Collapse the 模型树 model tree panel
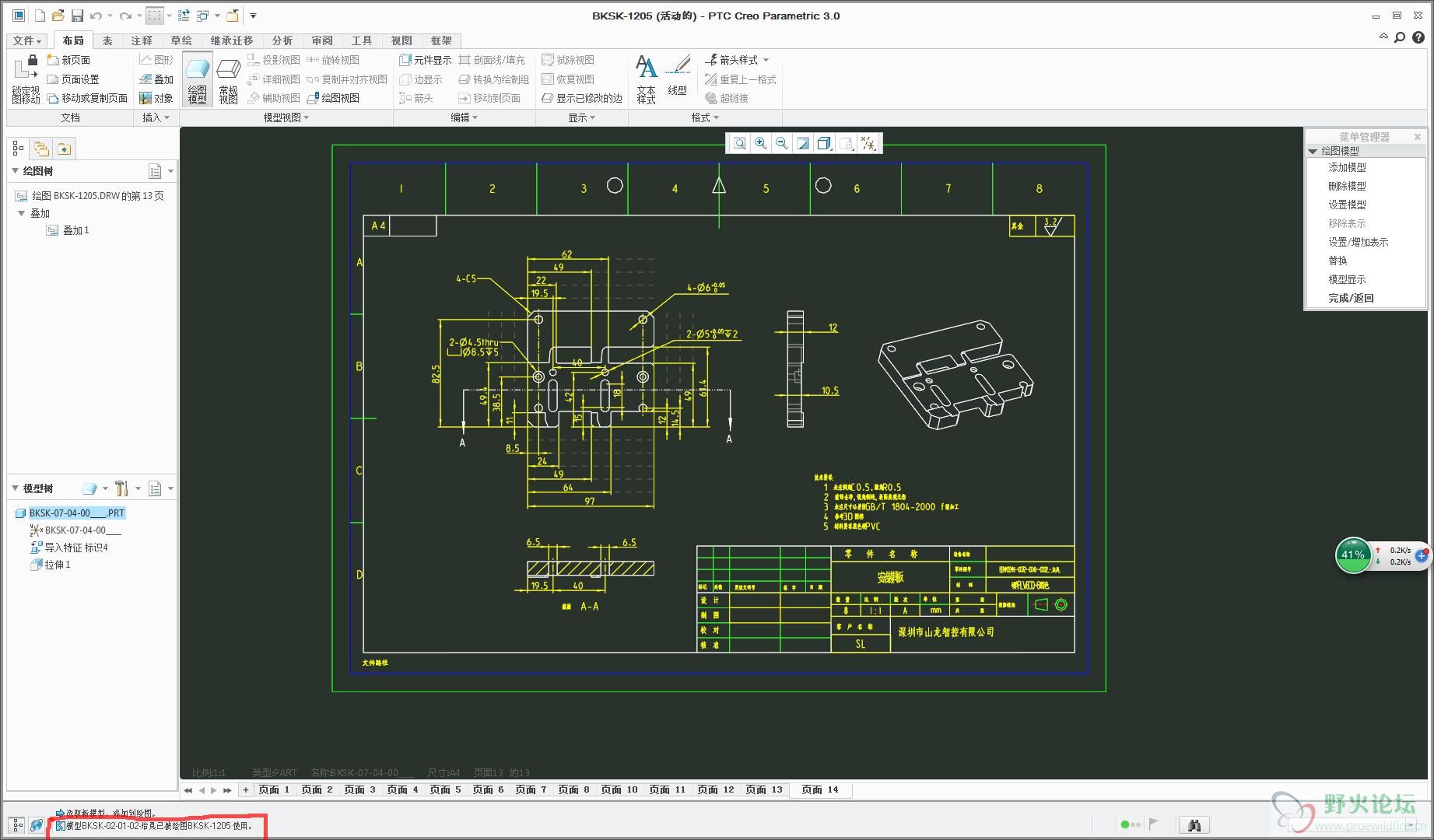The height and width of the screenshot is (840, 1434). click(15, 488)
